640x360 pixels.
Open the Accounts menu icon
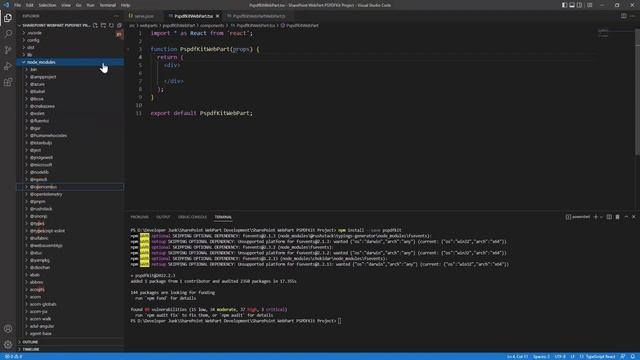click(x=8, y=329)
